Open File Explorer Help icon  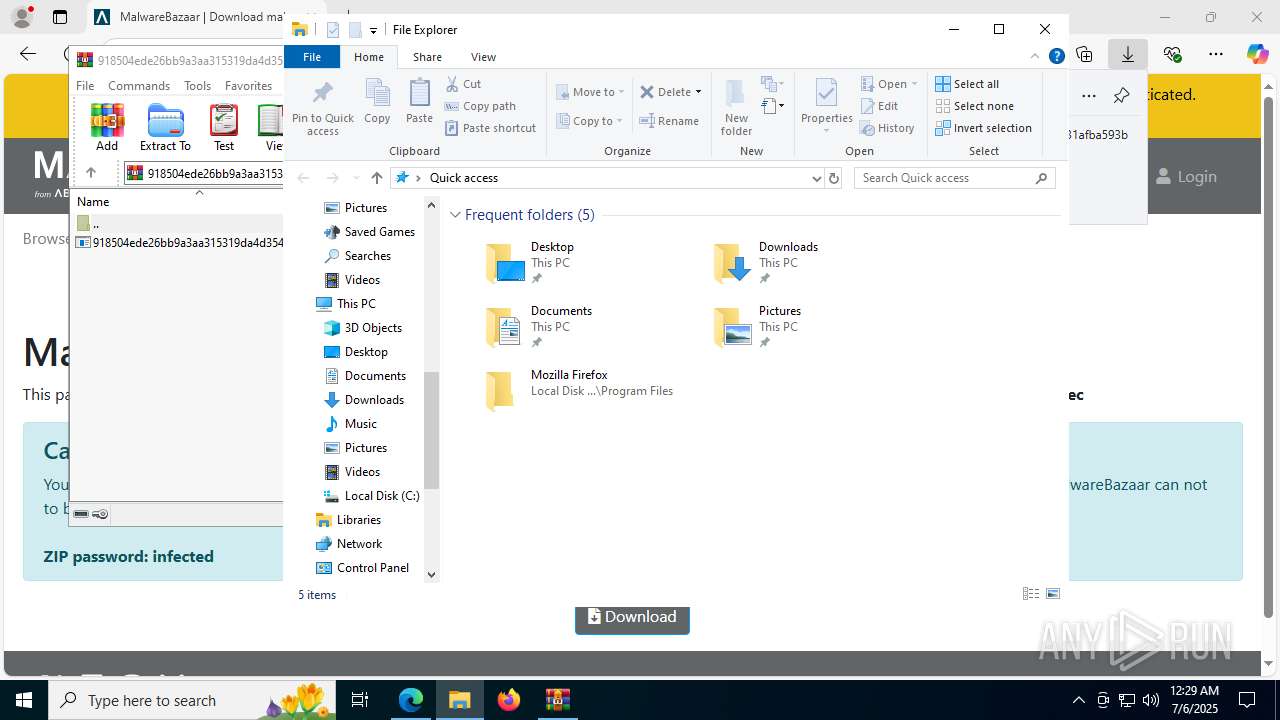(x=1056, y=57)
